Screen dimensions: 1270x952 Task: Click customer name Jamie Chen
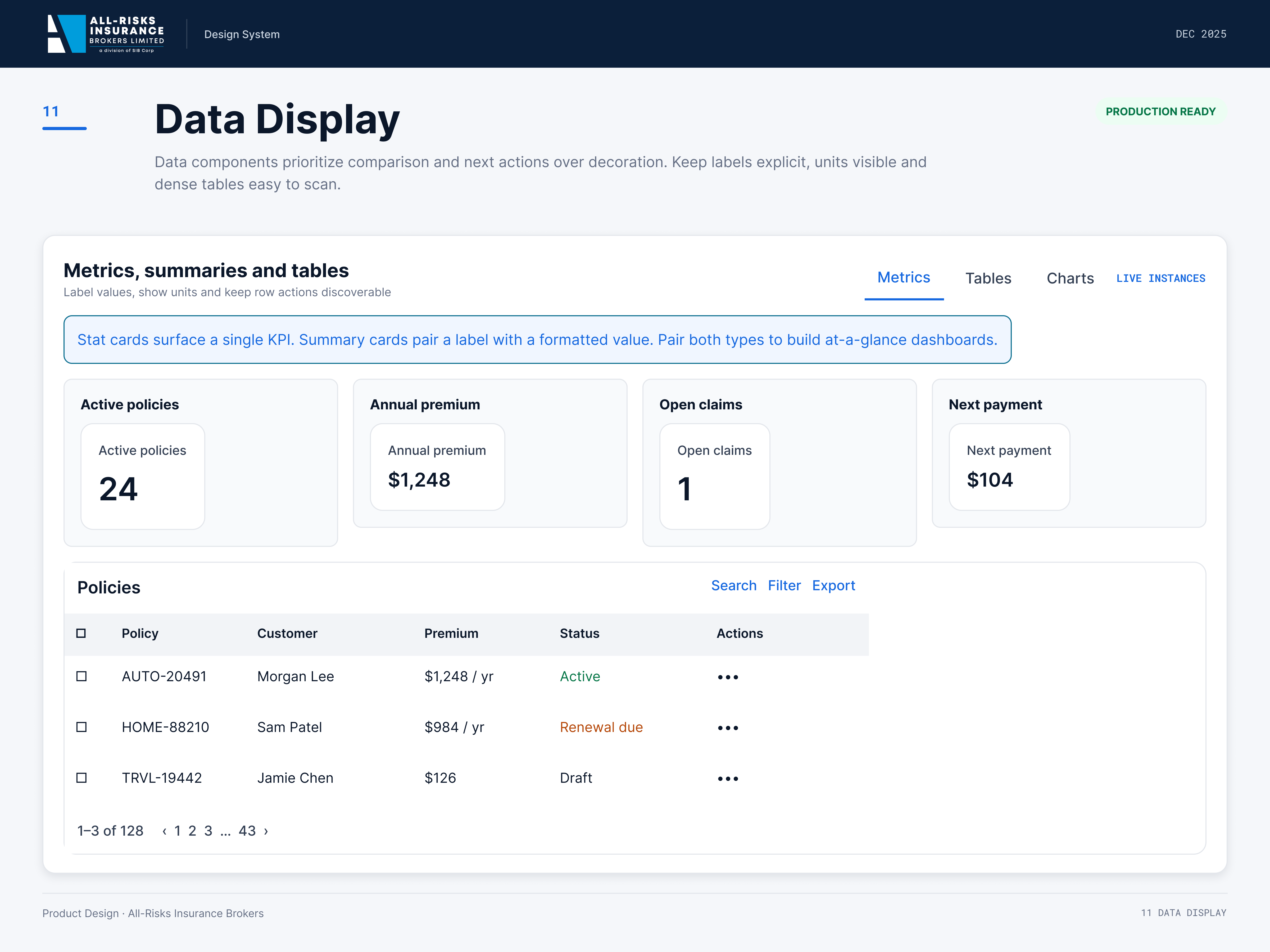[x=295, y=778]
